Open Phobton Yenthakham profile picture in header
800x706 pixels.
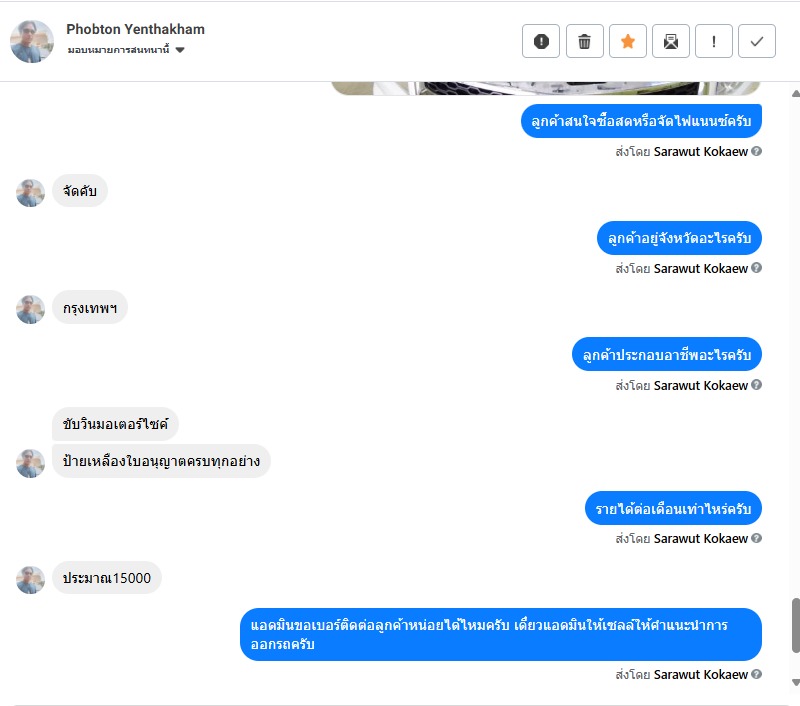click(32, 42)
